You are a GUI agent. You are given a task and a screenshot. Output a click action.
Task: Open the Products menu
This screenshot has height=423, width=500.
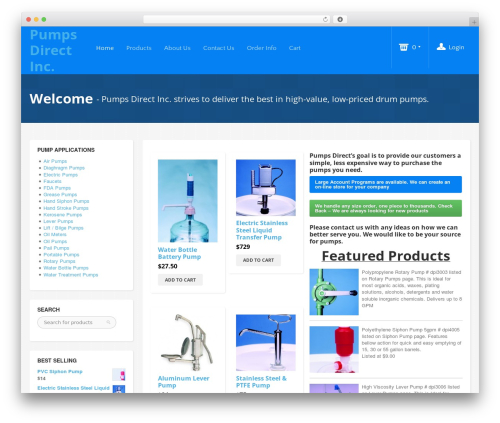139,48
